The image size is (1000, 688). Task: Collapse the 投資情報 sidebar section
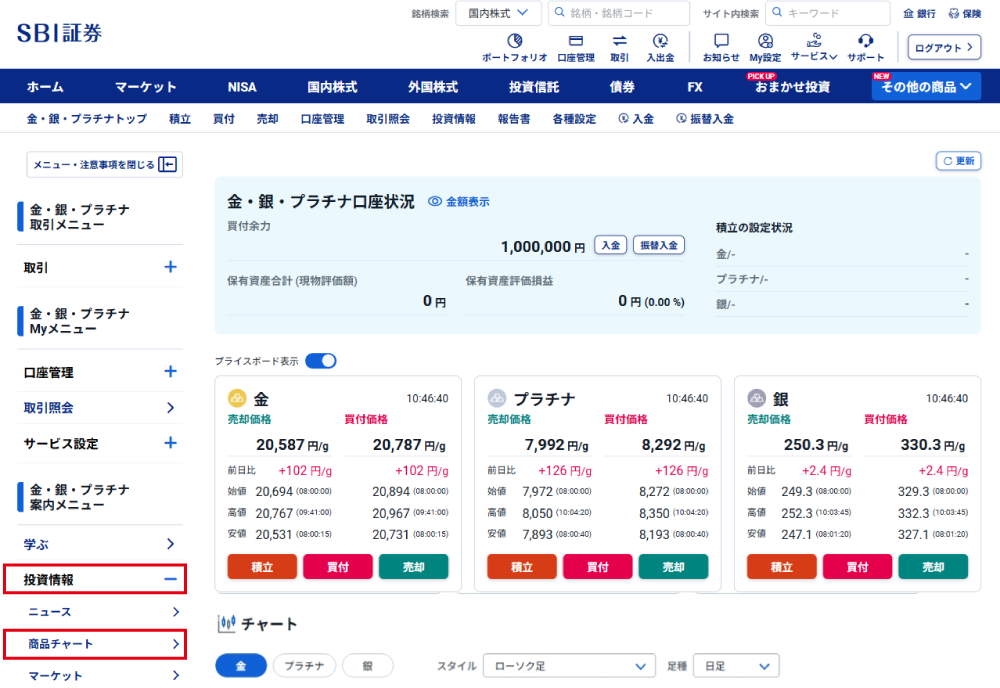tap(170, 579)
